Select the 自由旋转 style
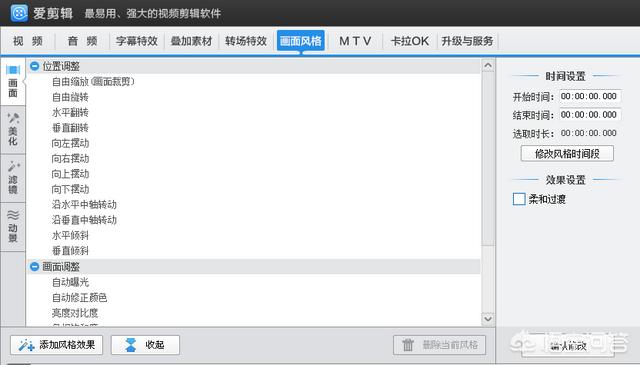The width and height of the screenshot is (640, 365). coord(70,97)
